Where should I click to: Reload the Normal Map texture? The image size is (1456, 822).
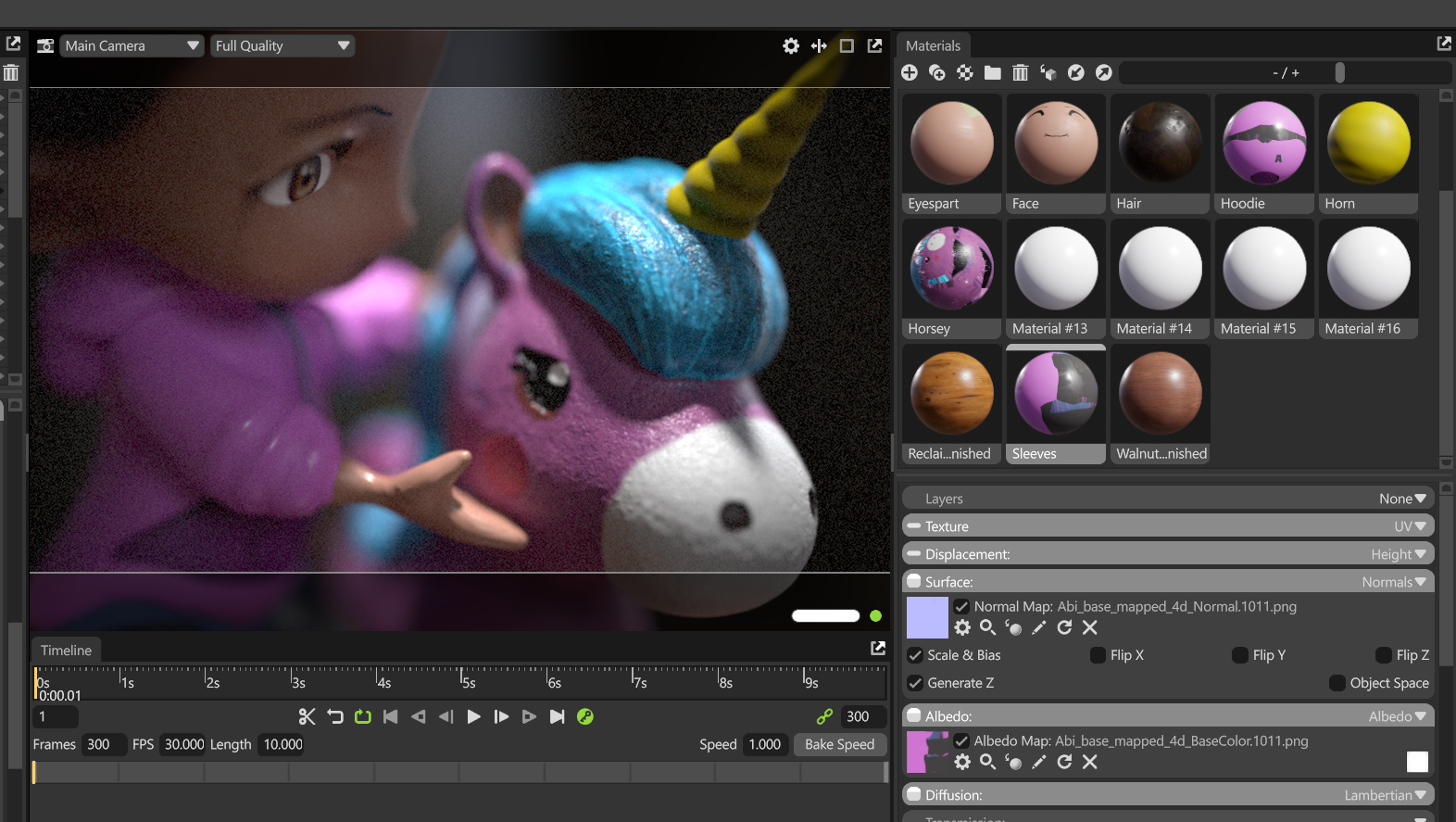tap(1064, 627)
